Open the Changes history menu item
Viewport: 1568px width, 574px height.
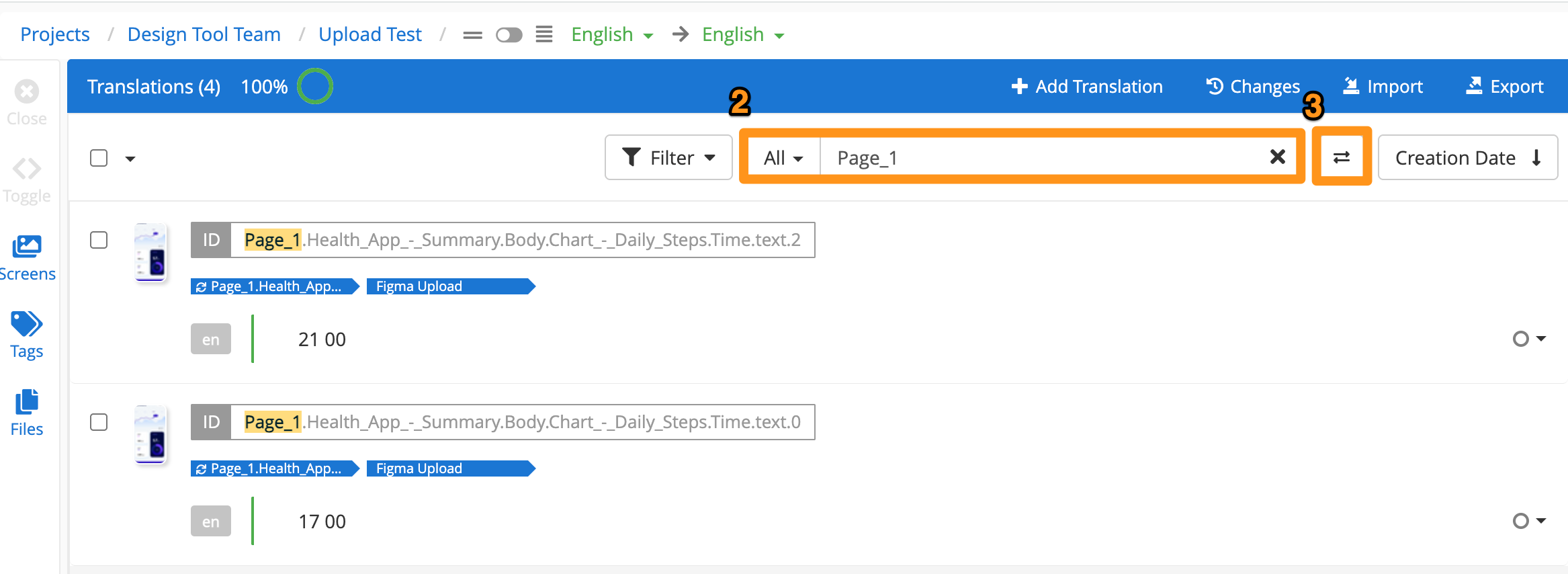tap(1253, 87)
